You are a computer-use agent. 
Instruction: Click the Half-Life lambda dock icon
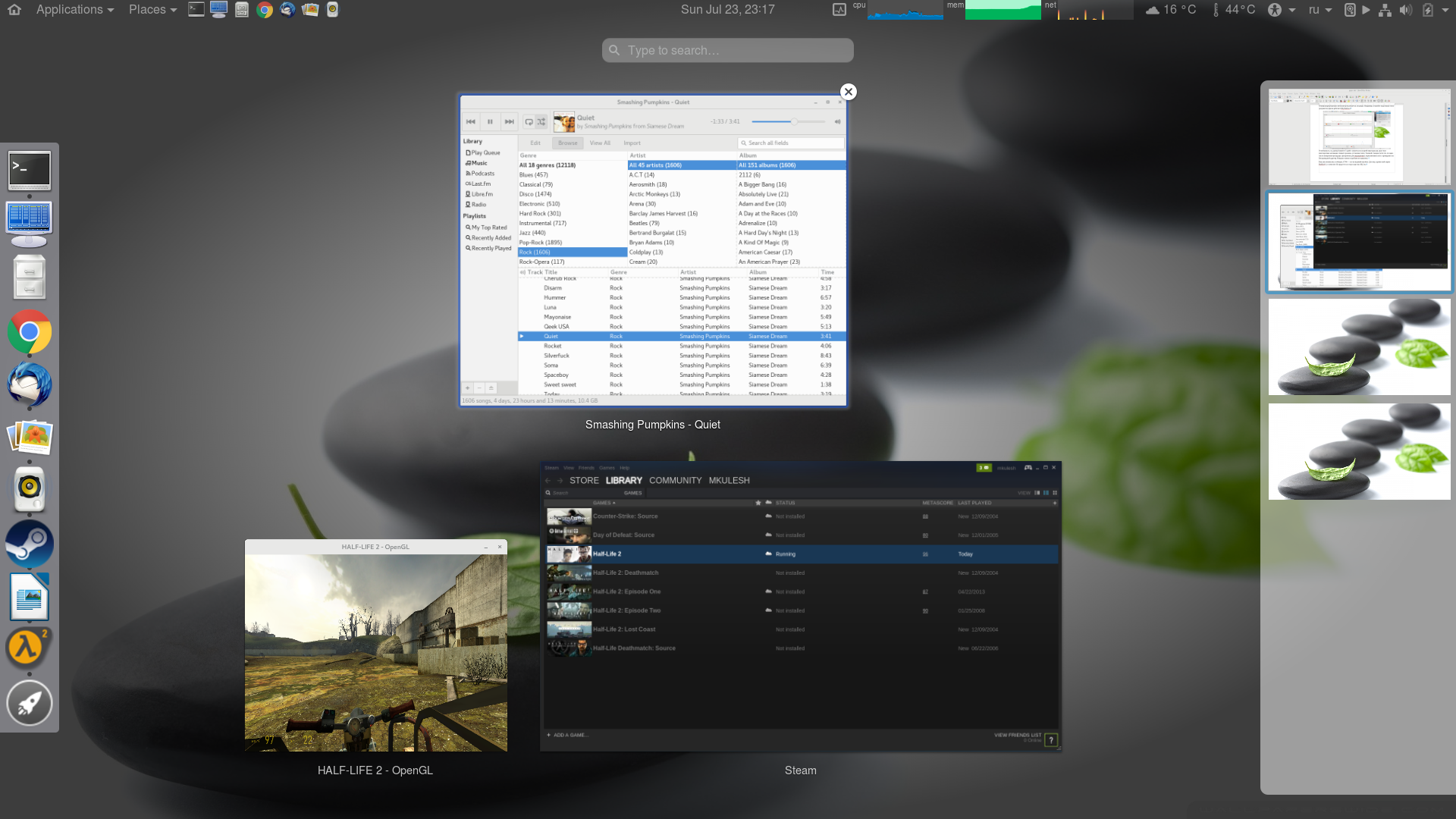tap(28, 648)
